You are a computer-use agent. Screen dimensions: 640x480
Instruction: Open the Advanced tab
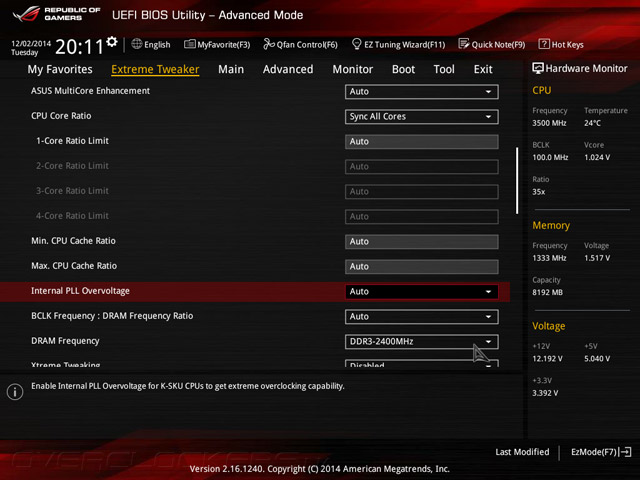pos(288,69)
